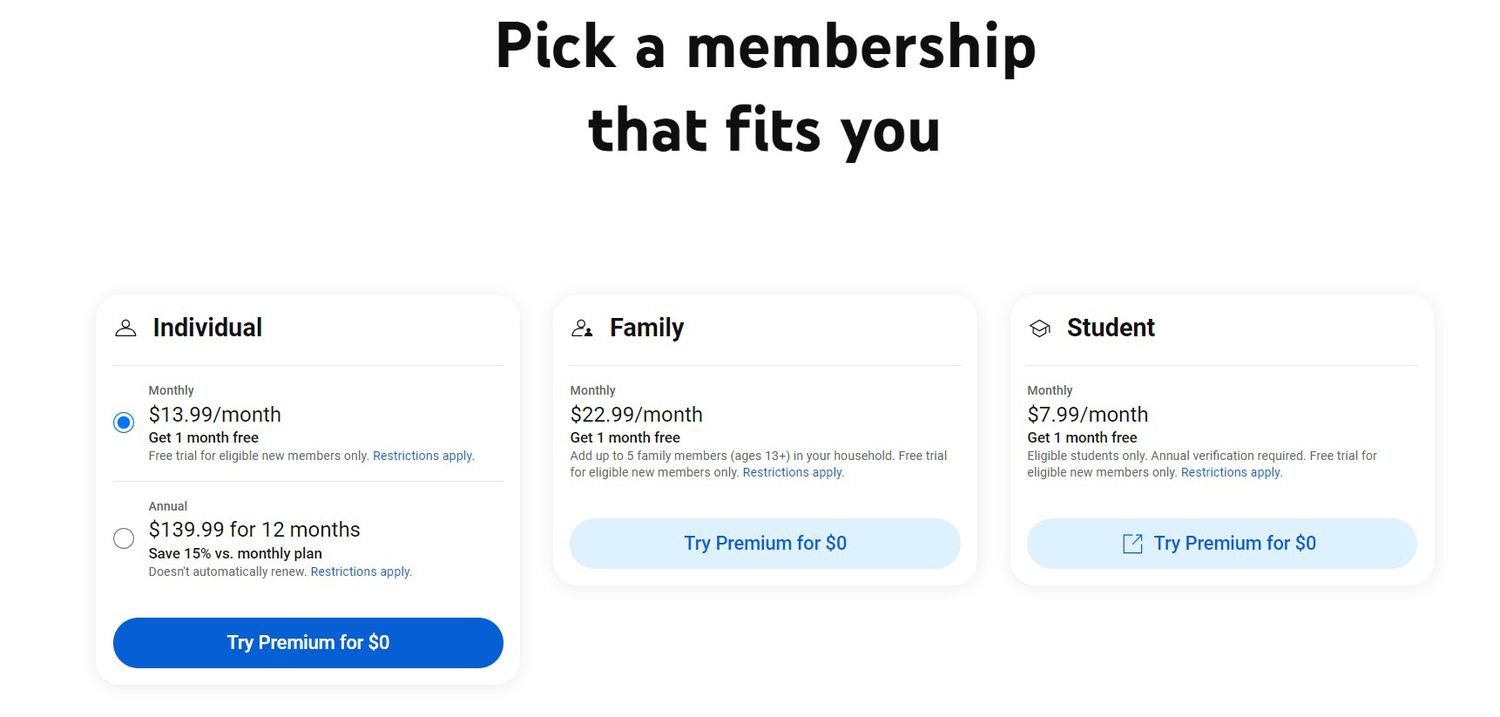
Task: Click the Student plan heading
Action: click(1110, 327)
